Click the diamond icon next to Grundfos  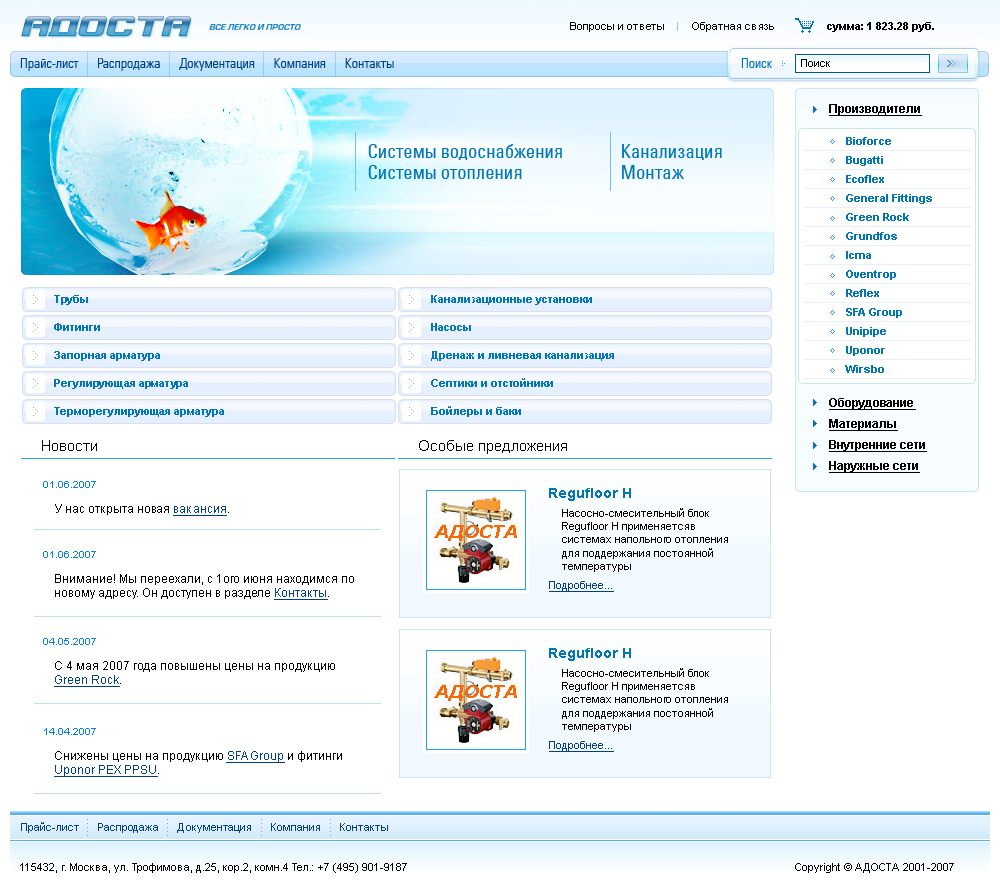tap(830, 236)
